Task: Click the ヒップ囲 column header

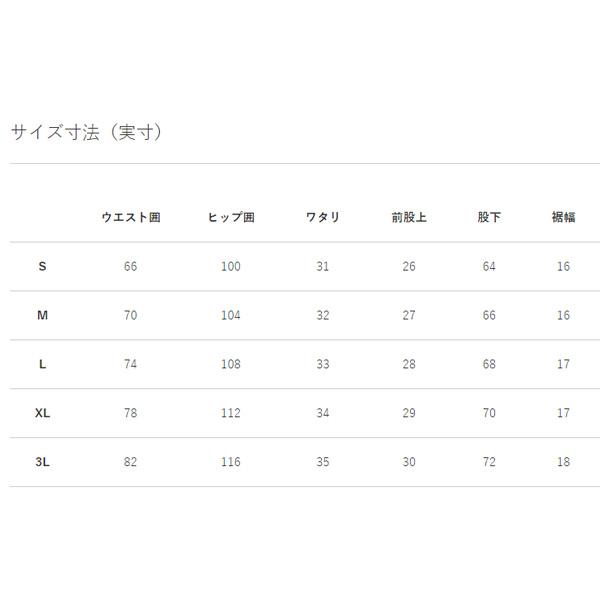Action: coord(231,217)
